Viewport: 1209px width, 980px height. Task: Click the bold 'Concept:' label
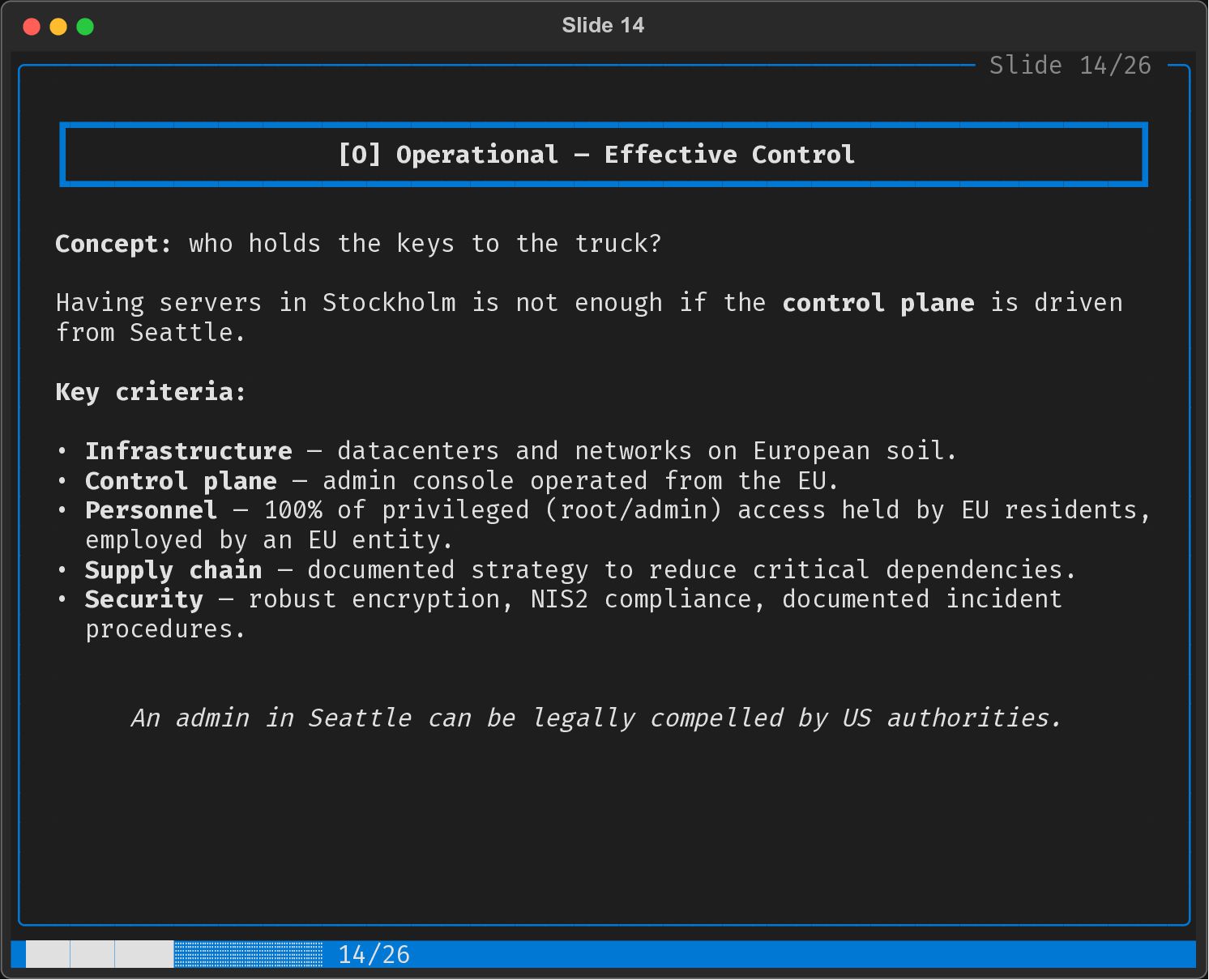113,244
